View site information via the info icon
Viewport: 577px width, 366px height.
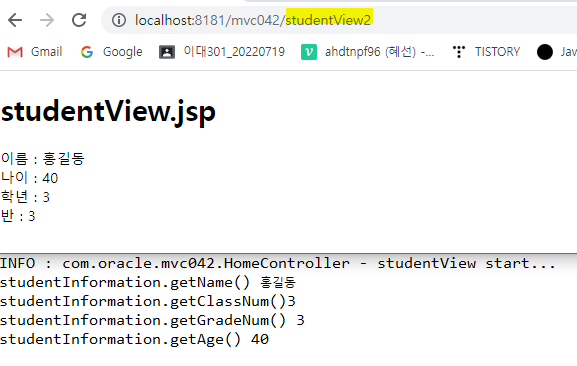[x=119, y=20]
